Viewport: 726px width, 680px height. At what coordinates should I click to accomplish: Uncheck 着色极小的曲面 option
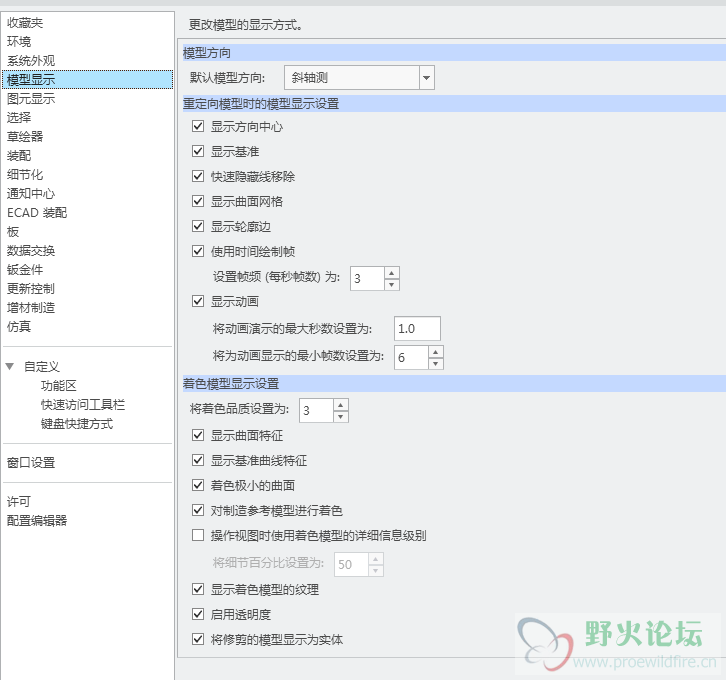click(198, 485)
